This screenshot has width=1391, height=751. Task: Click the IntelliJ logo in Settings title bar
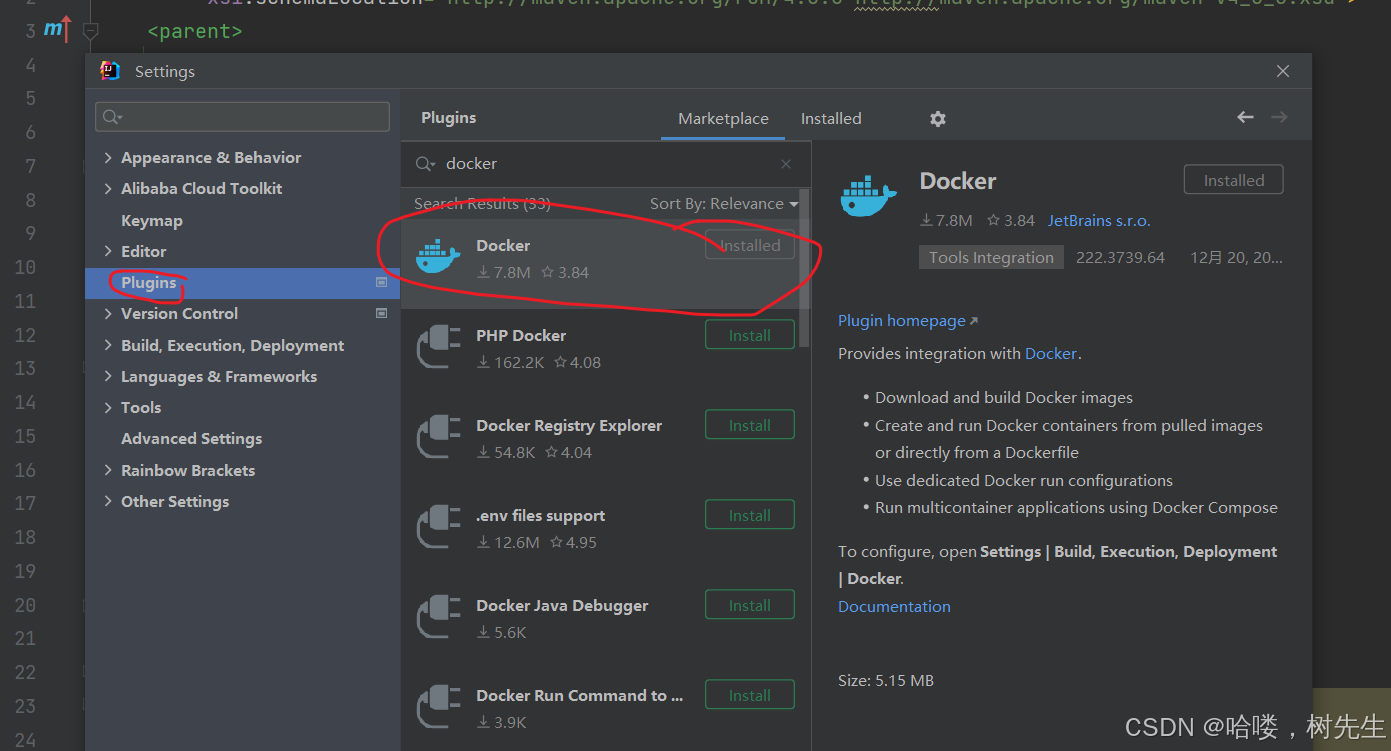110,71
